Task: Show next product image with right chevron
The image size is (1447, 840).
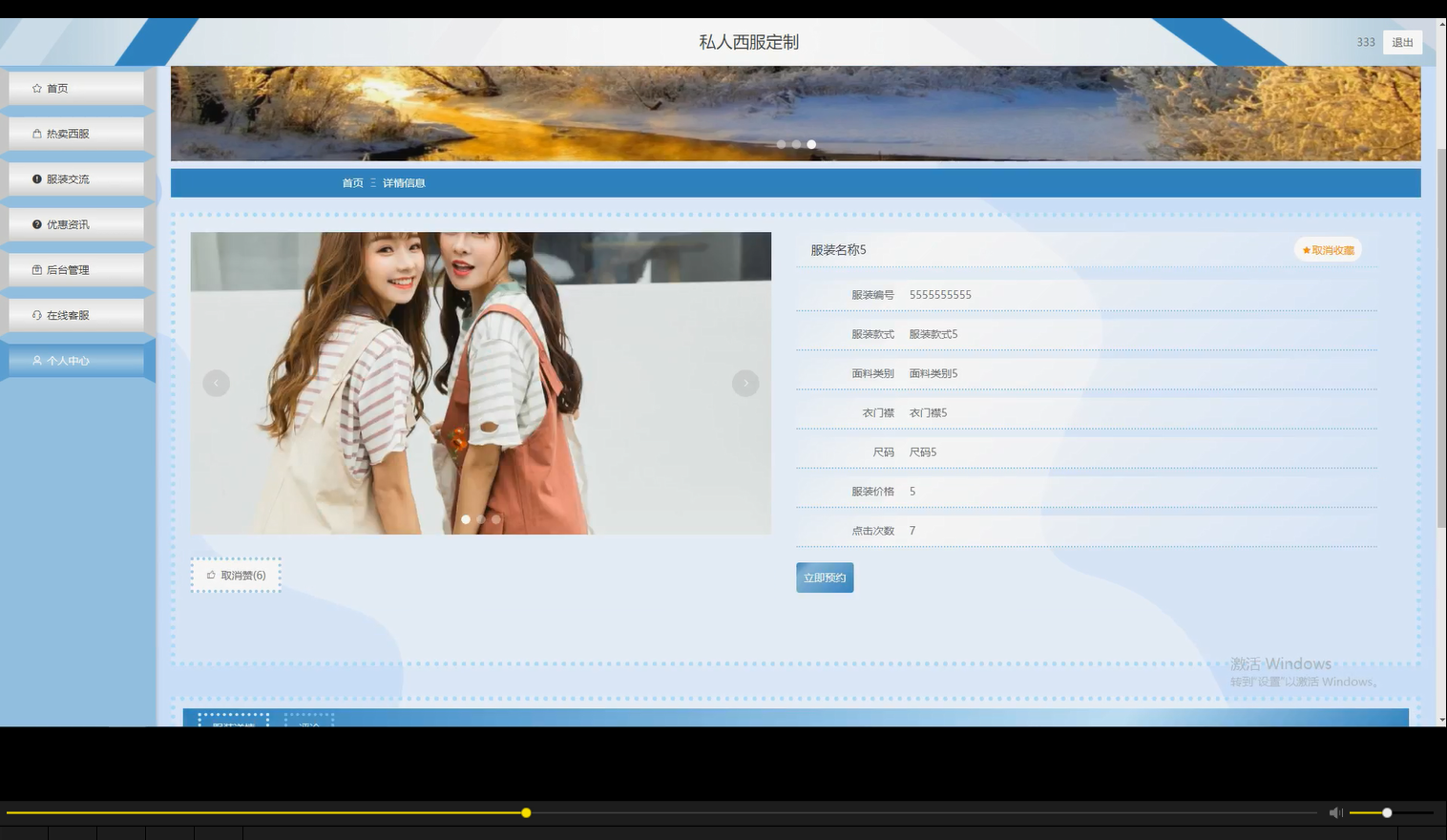Action: pyautogui.click(x=745, y=383)
